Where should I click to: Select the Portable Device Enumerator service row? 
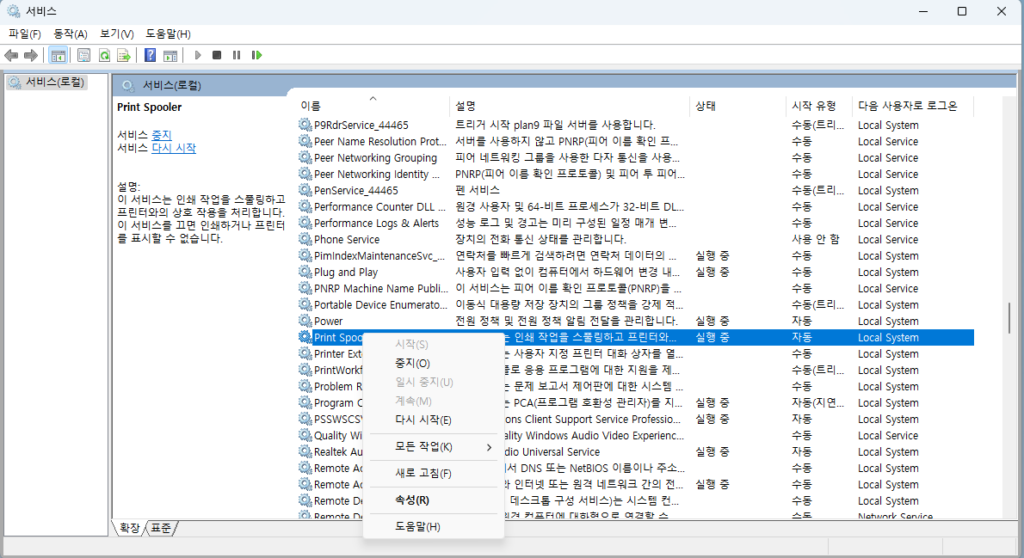pyautogui.click(x=635, y=304)
